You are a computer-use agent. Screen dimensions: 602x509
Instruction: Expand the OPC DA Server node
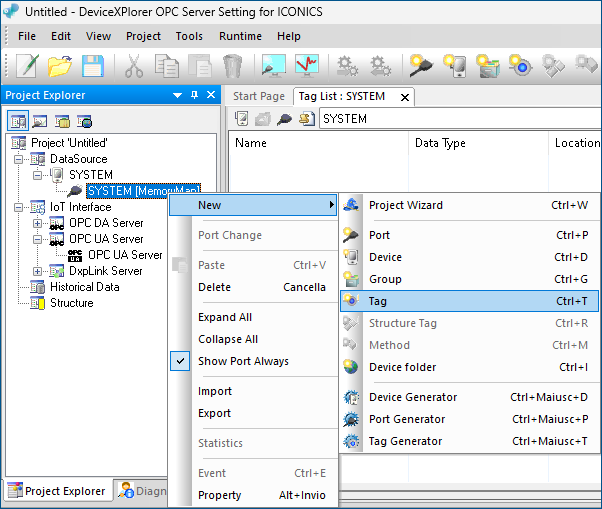tap(37, 223)
